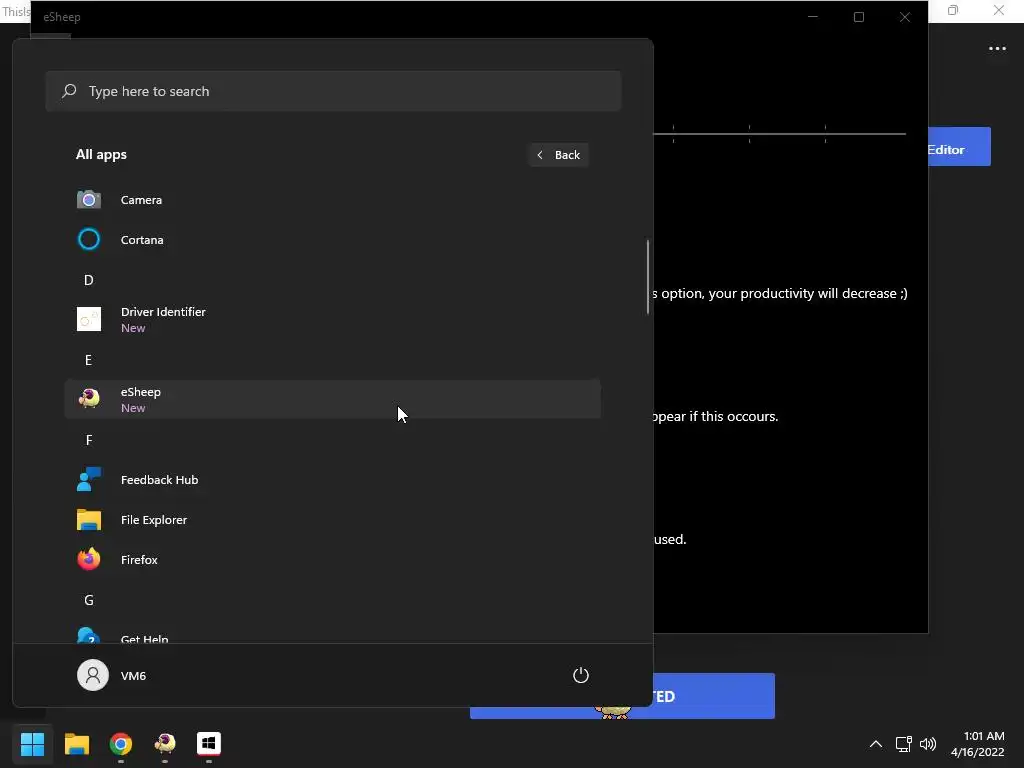Open network status tray icon
Screen dimensions: 1024x768
tap(903, 744)
